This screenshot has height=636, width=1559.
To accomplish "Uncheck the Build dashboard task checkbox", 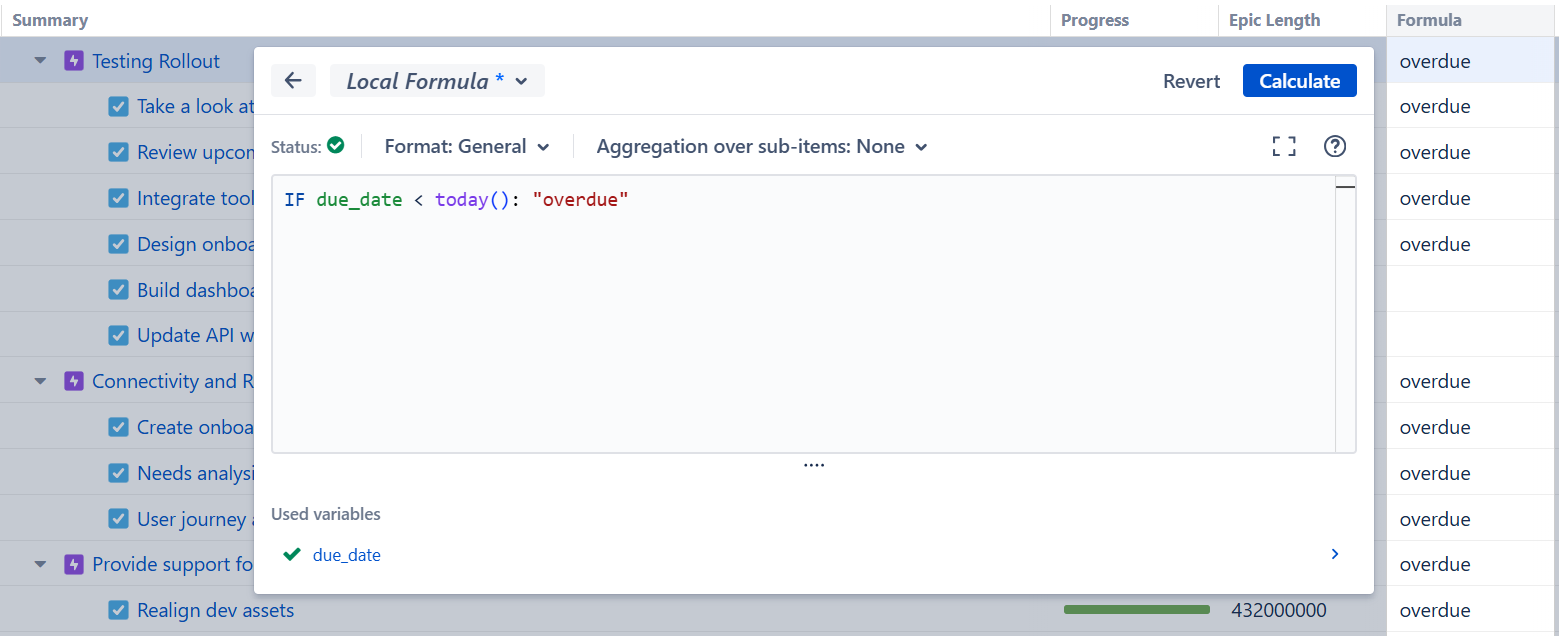I will pos(119,289).
